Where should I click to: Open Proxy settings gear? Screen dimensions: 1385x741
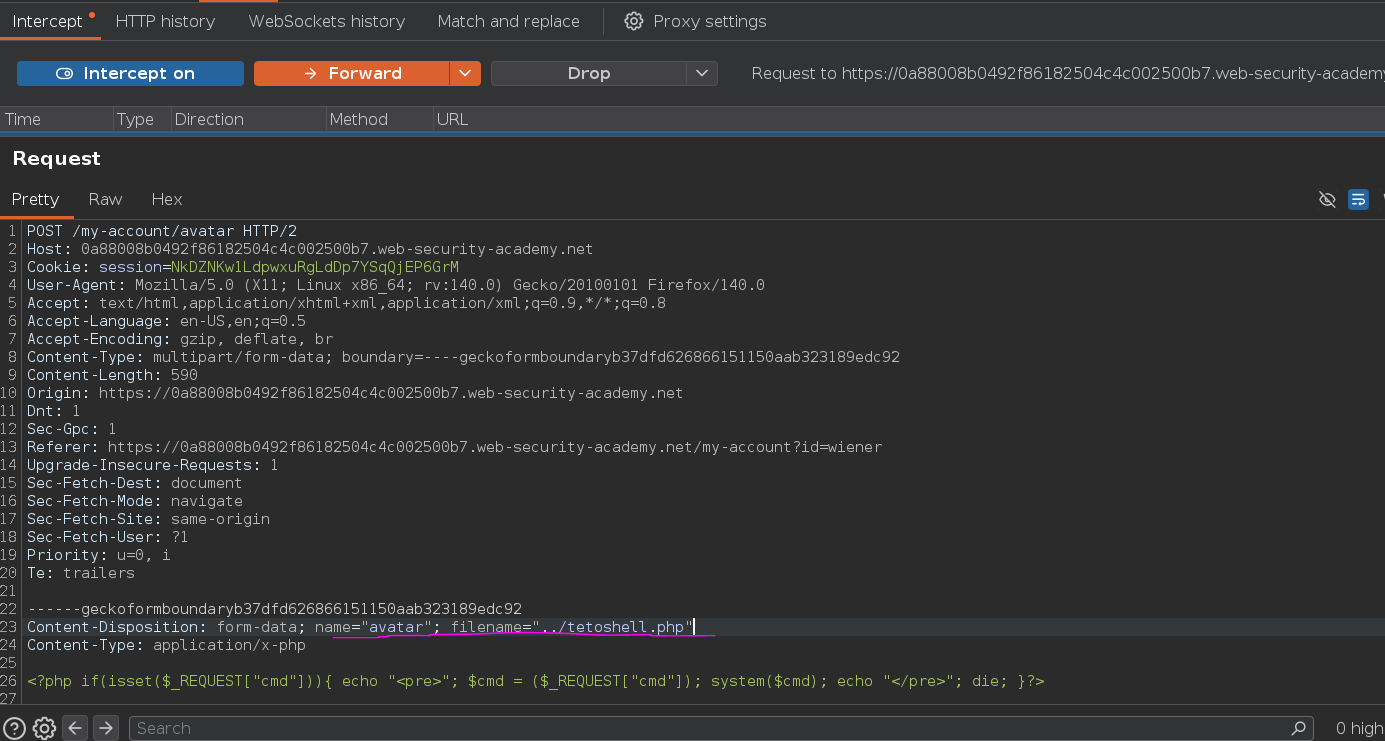tap(695, 21)
